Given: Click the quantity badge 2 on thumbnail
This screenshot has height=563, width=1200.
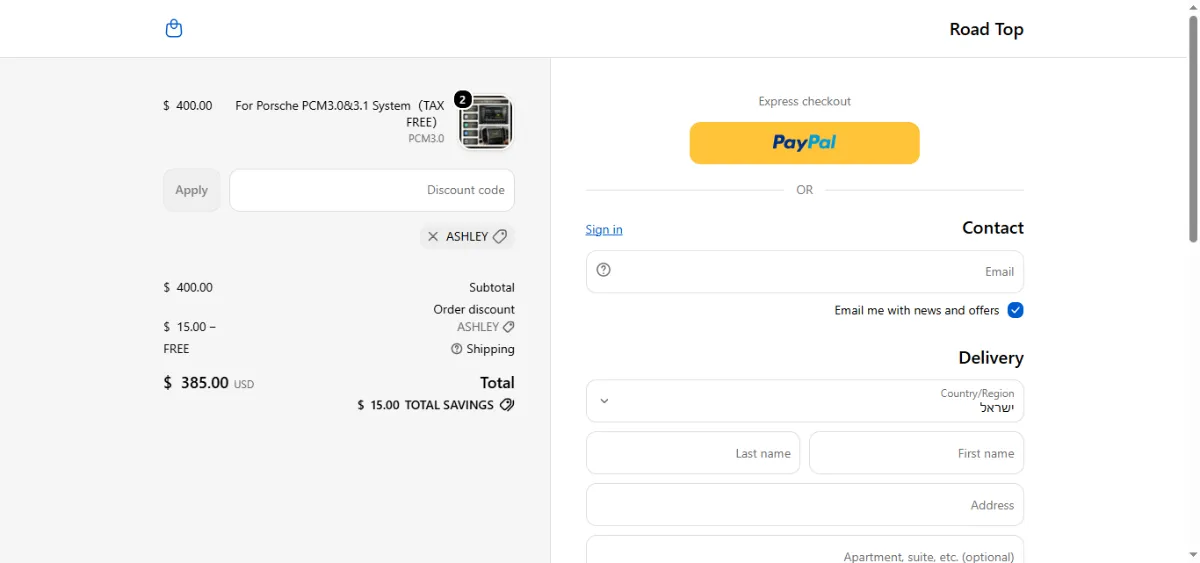Looking at the screenshot, I should (462, 99).
